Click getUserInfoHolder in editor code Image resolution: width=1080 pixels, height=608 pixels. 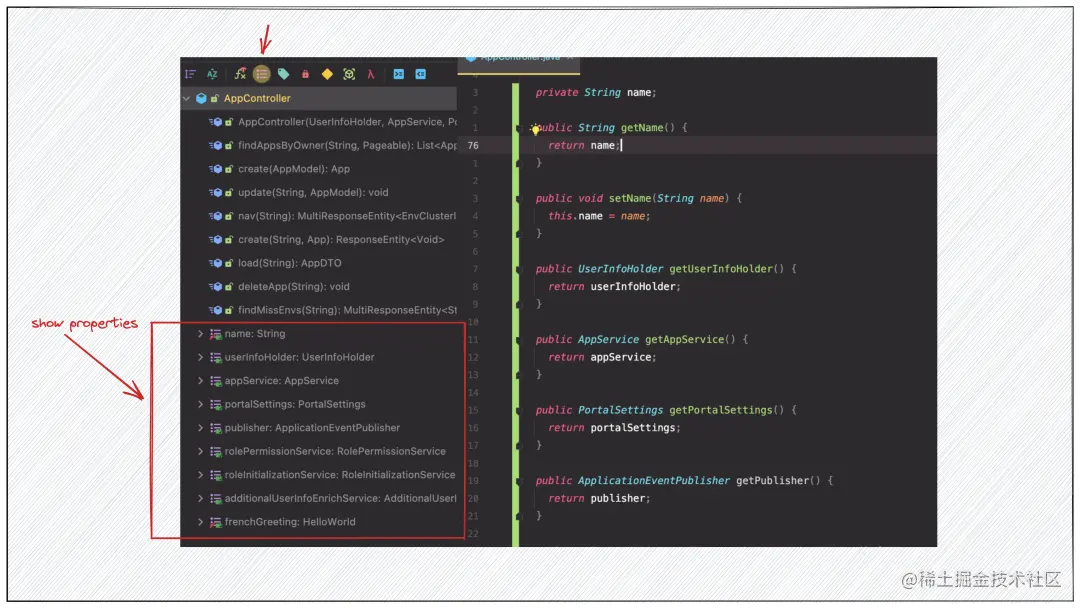[x=721, y=269]
